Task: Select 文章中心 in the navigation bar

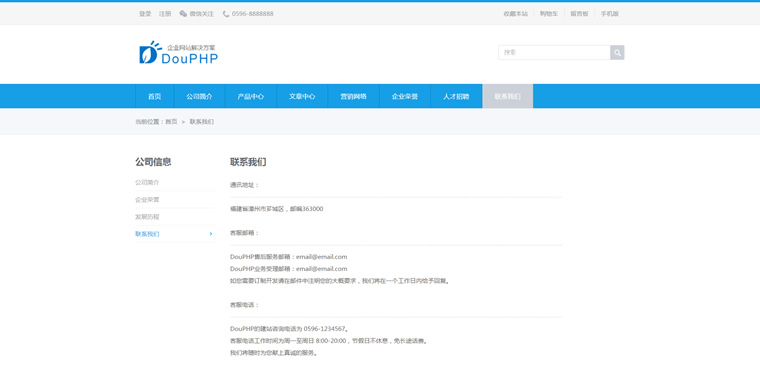Action: pos(302,96)
